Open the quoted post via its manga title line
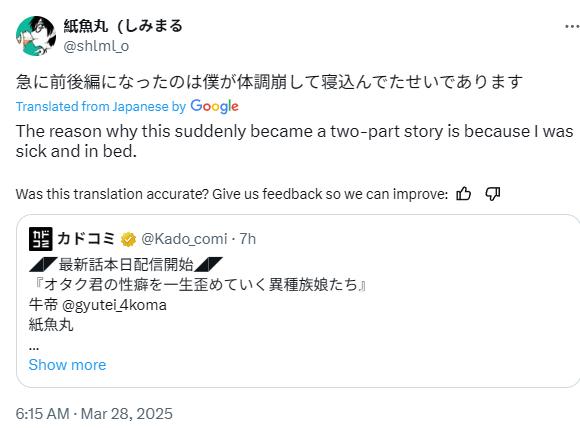Viewport: 580px width, 428px height. 198,285
